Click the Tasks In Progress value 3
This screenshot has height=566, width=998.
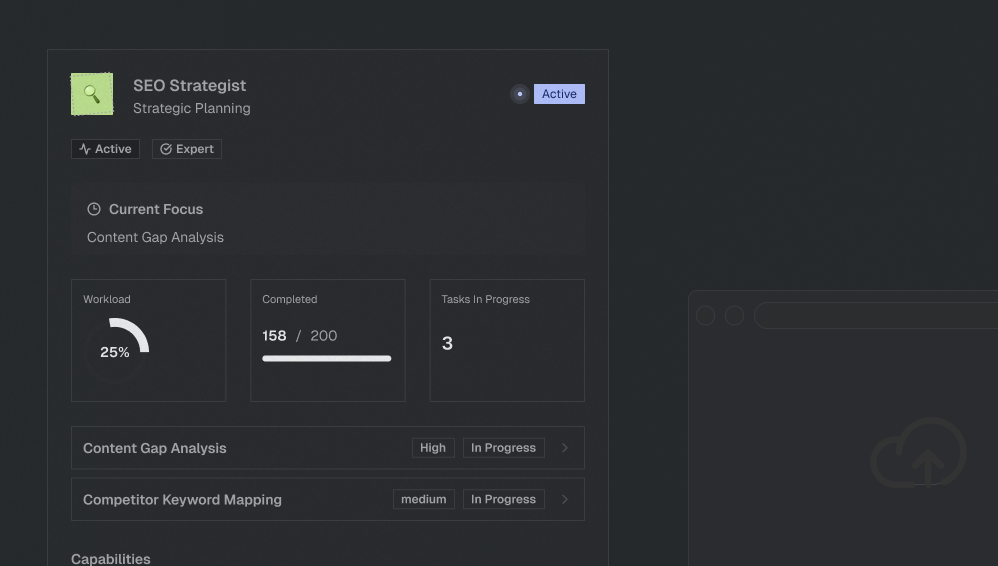(x=447, y=343)
